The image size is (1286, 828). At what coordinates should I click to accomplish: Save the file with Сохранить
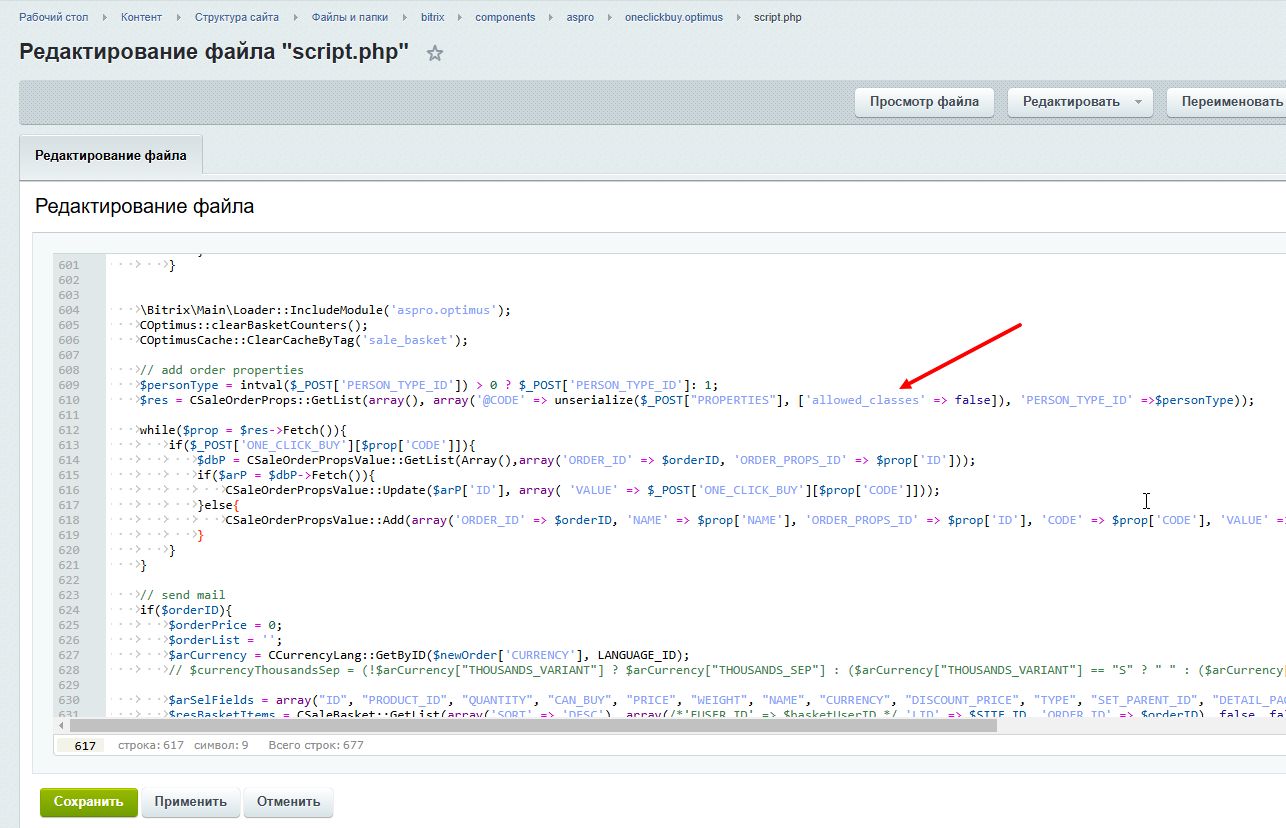click(x=88, y=802)
